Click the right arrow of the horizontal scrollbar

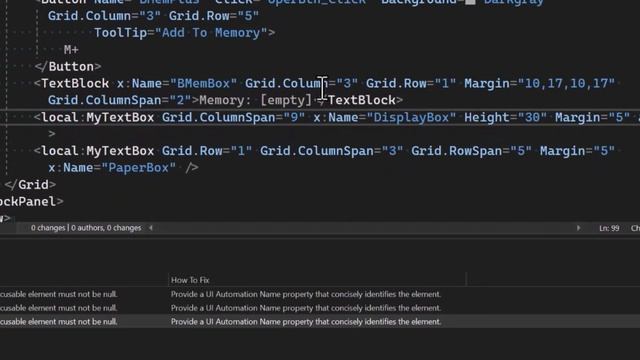click(x=578, y=228)
